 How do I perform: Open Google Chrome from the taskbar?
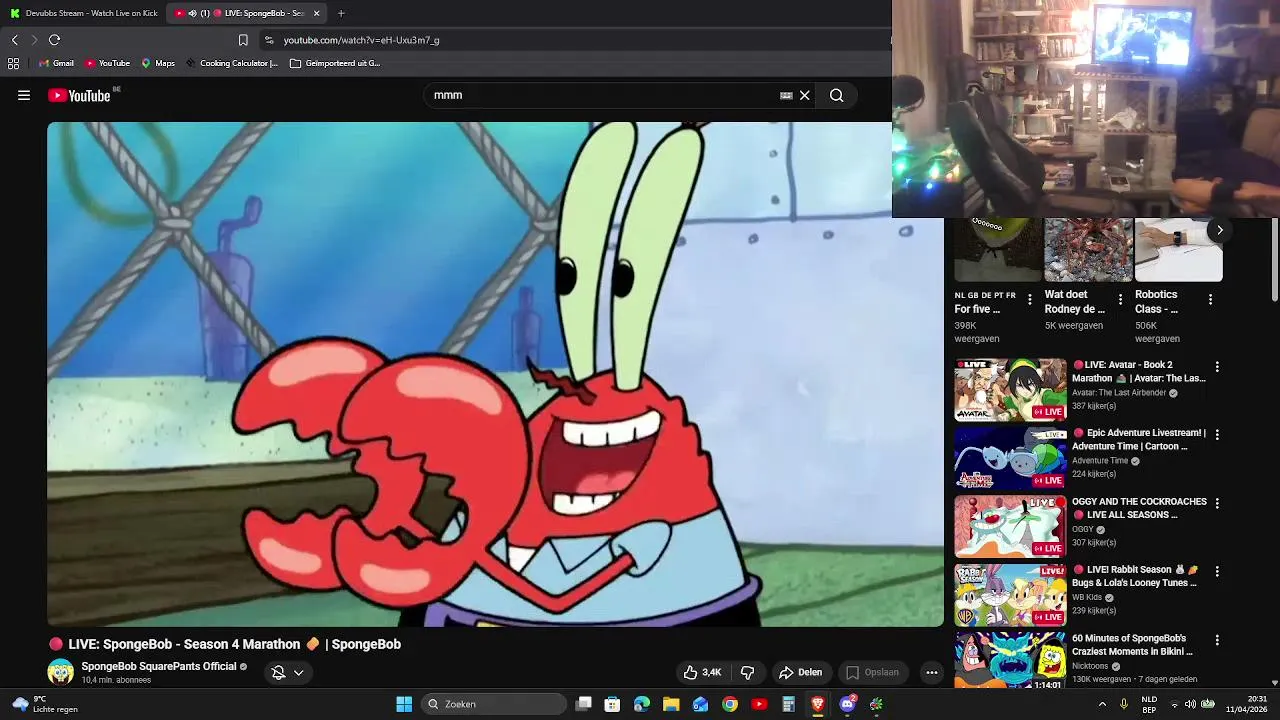click(730, 704)
